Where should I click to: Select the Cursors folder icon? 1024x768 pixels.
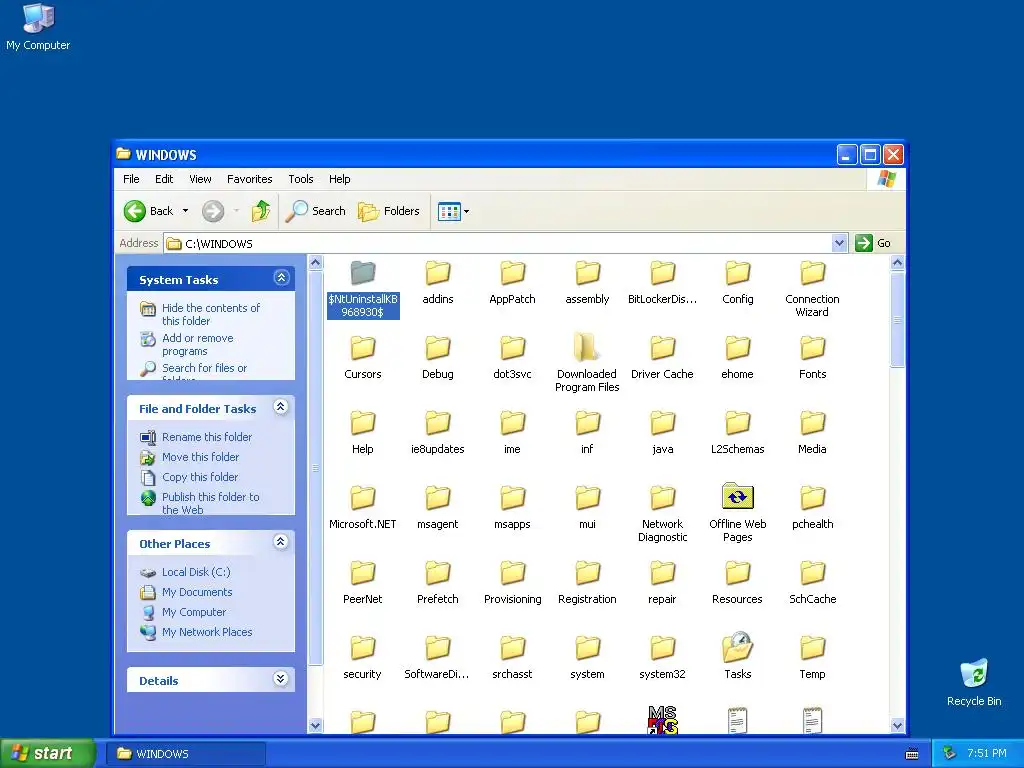(362, 348)
